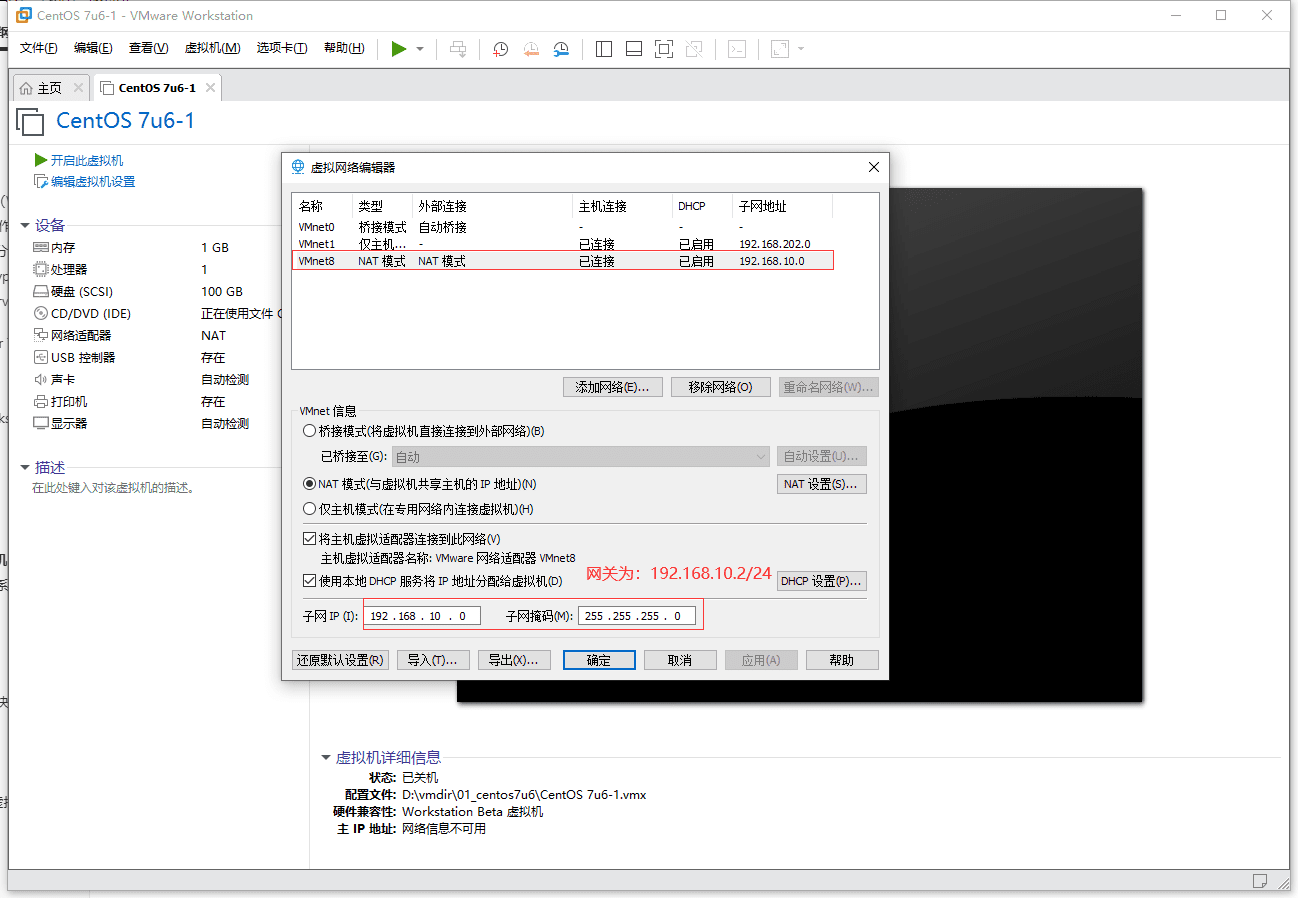Open the stretch display dropdown arrow
The height and width of the screenshot is (898, 1298).
pos(801,49)
